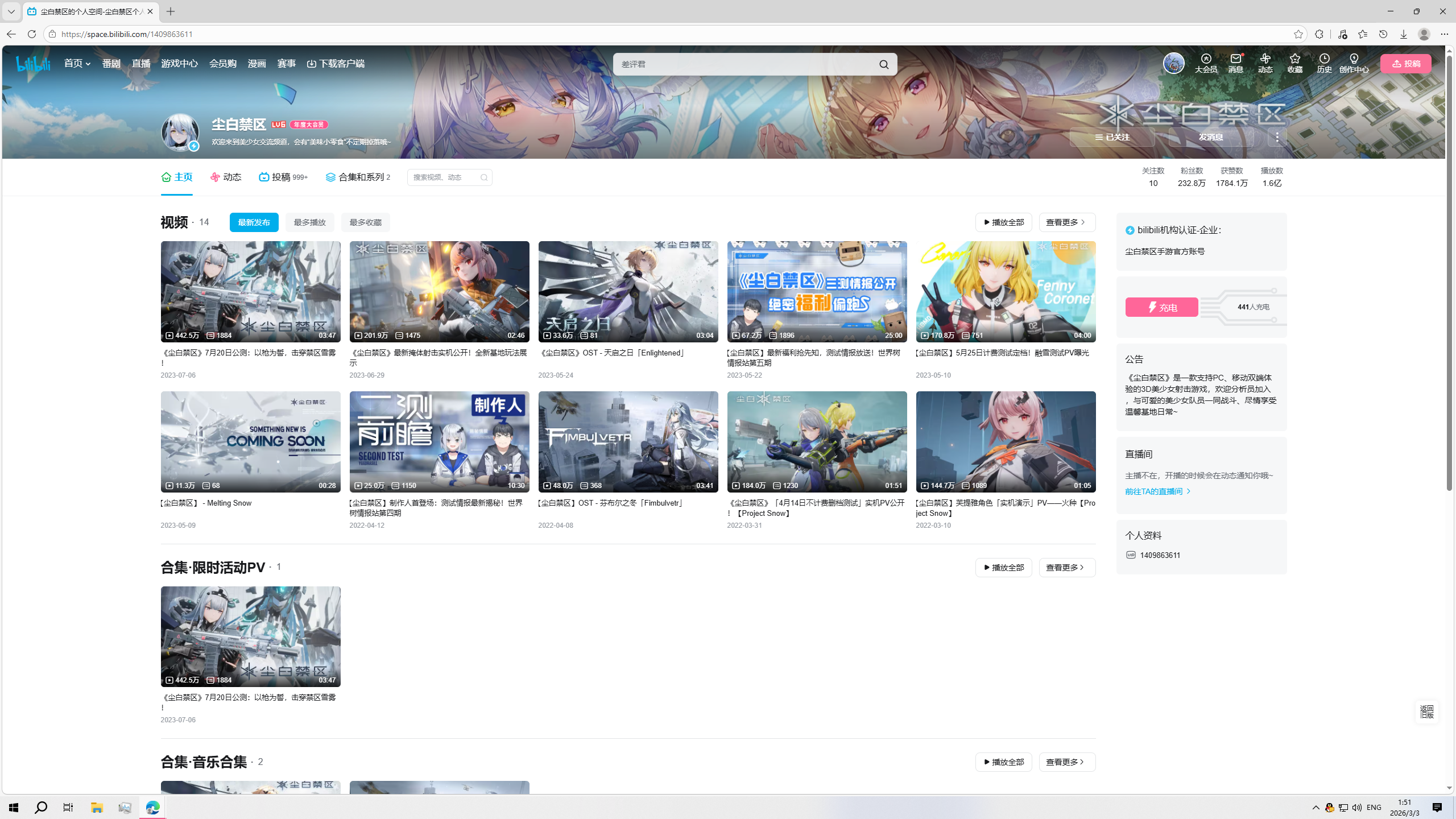Select the 最多收藏 sort filter
1456x819 pixels.
(x=365, y=222)
